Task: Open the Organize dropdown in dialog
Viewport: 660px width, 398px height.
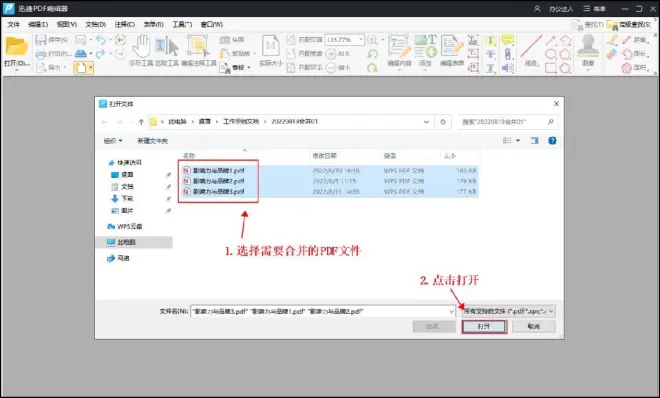Action: pyautogui.click(x=113, y=141)
